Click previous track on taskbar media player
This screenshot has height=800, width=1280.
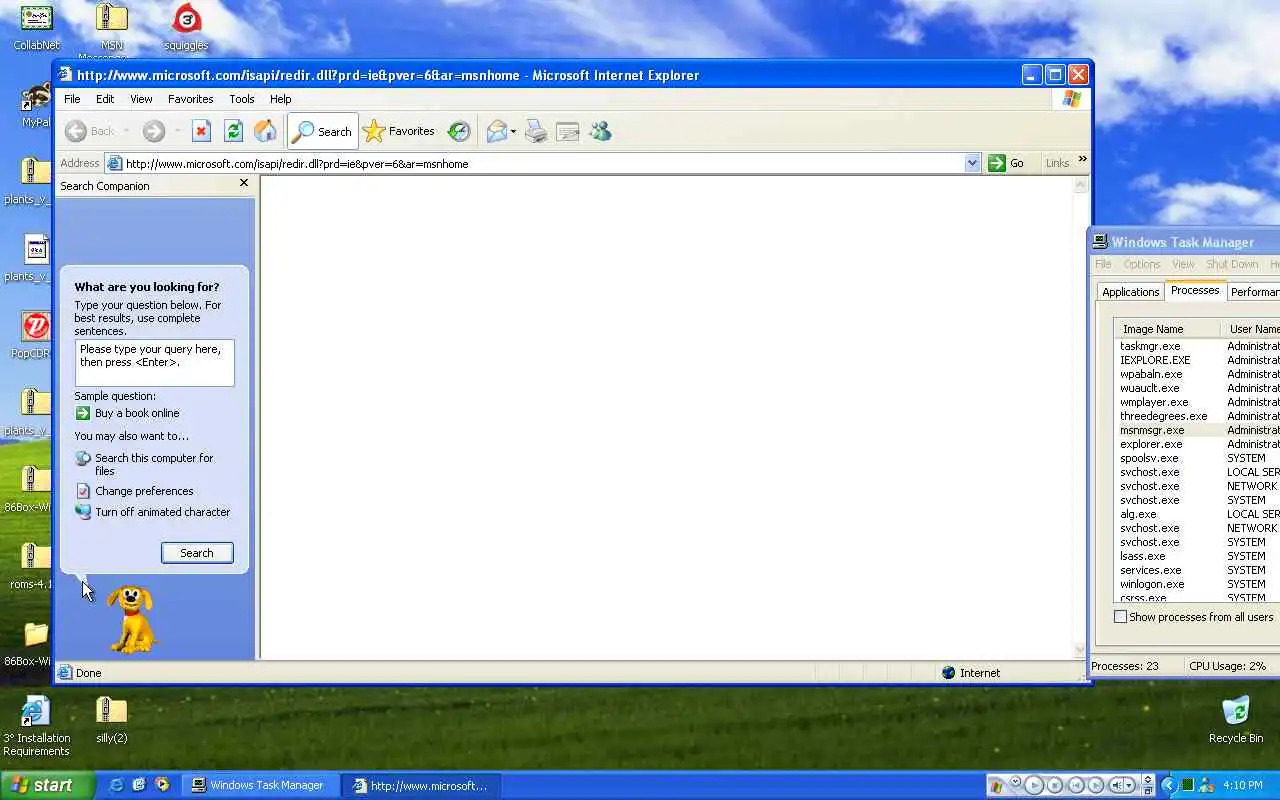pyautogui.click(x=1075, y=786)
